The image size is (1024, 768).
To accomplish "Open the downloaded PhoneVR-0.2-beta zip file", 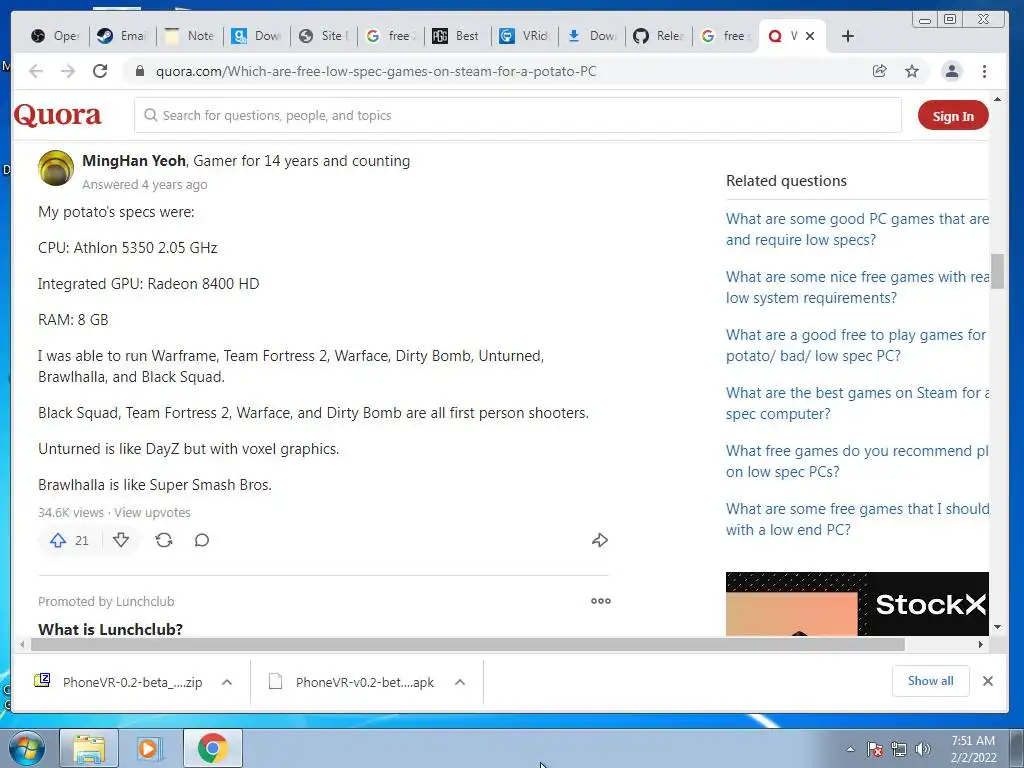I will coord(119,682).
